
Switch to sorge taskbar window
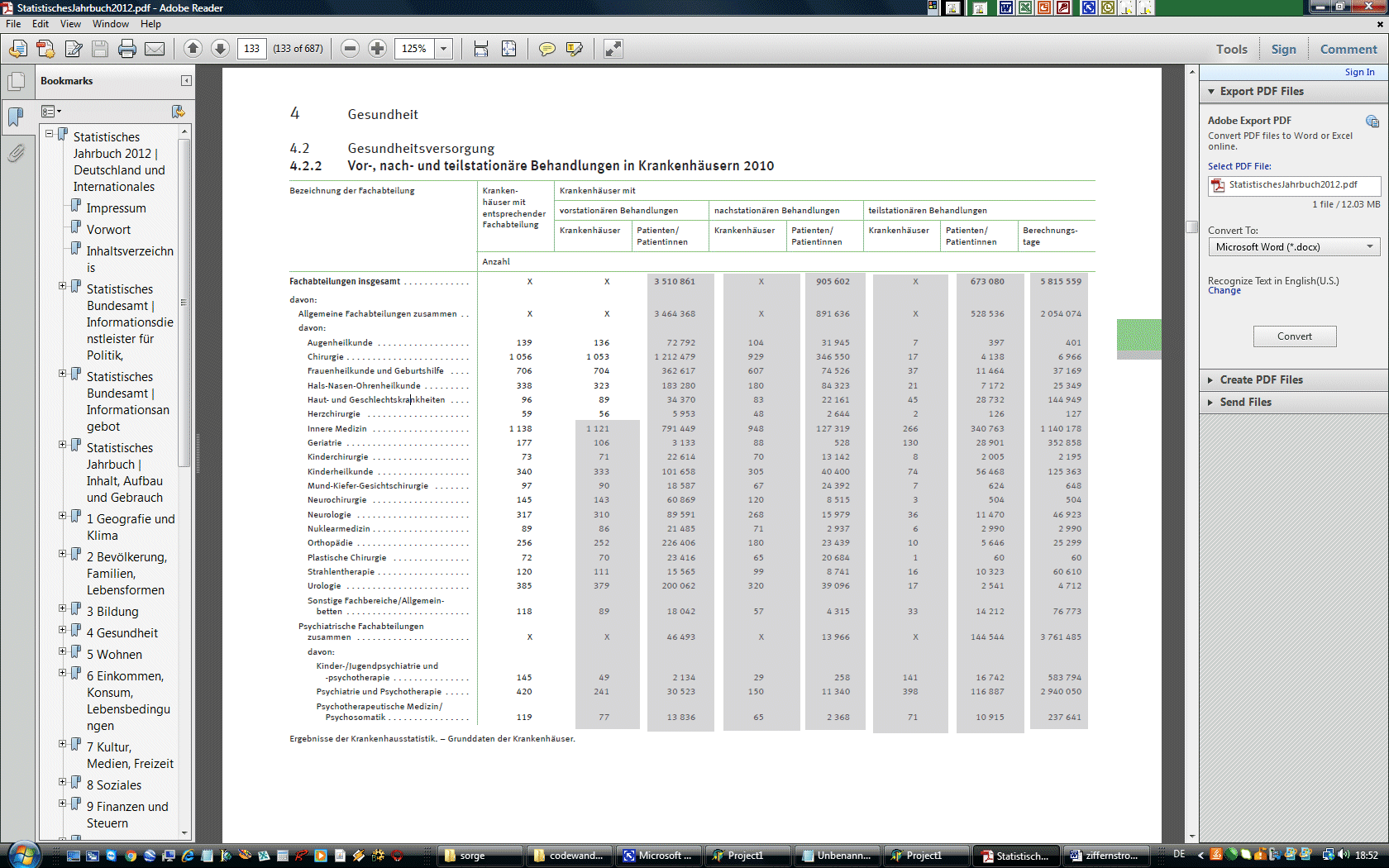[x=480, y=856]
